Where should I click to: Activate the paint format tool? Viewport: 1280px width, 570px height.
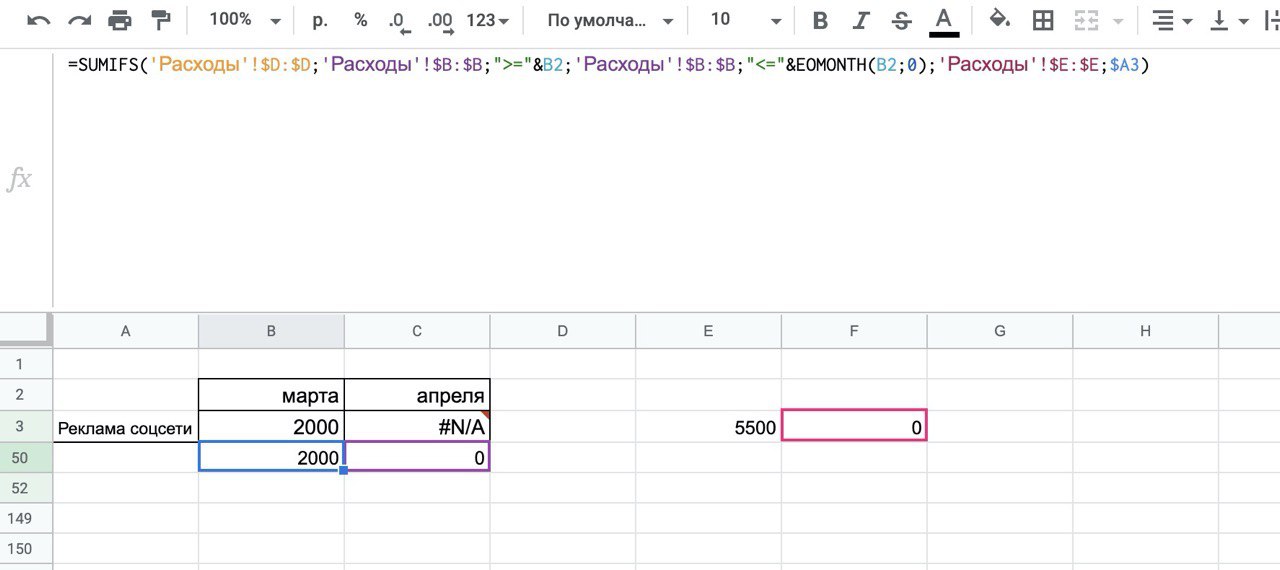coord(160,20)
